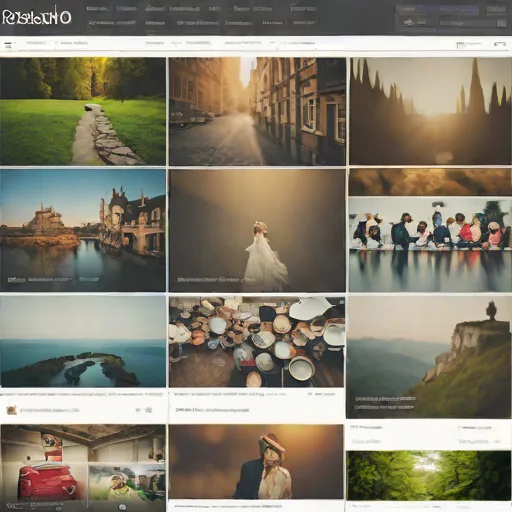Open the hamburger menu icon below the logo

pyautogui.click(x=8, y=45)
